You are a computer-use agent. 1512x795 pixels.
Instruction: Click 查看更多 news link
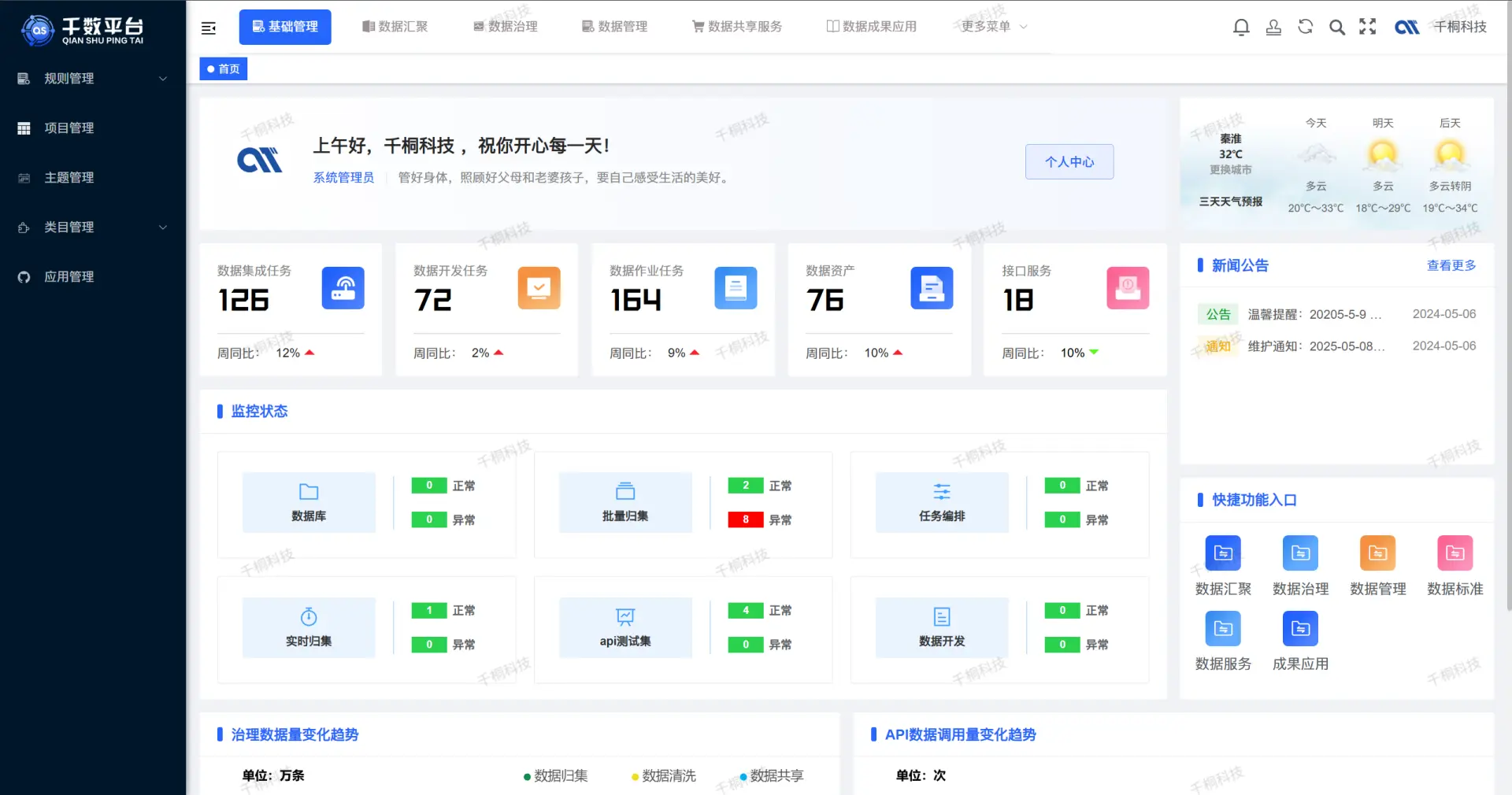(1451, 265)
